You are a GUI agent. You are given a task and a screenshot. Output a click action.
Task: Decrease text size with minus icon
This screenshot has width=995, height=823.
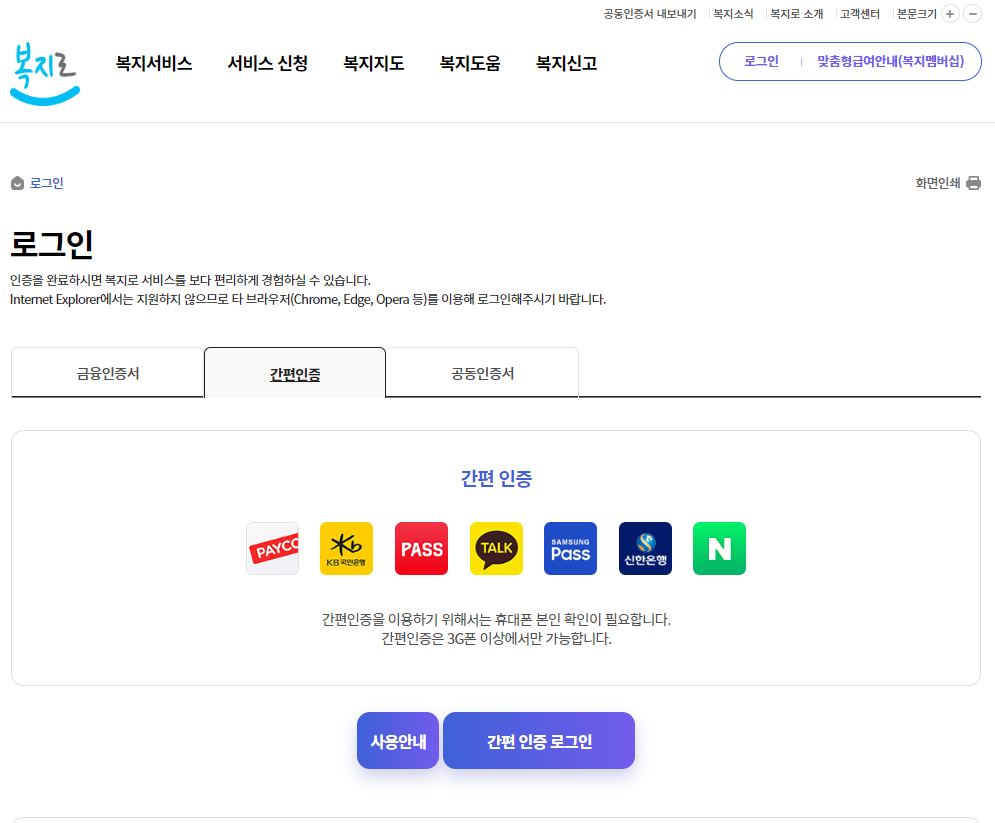[x=972, y=14]
